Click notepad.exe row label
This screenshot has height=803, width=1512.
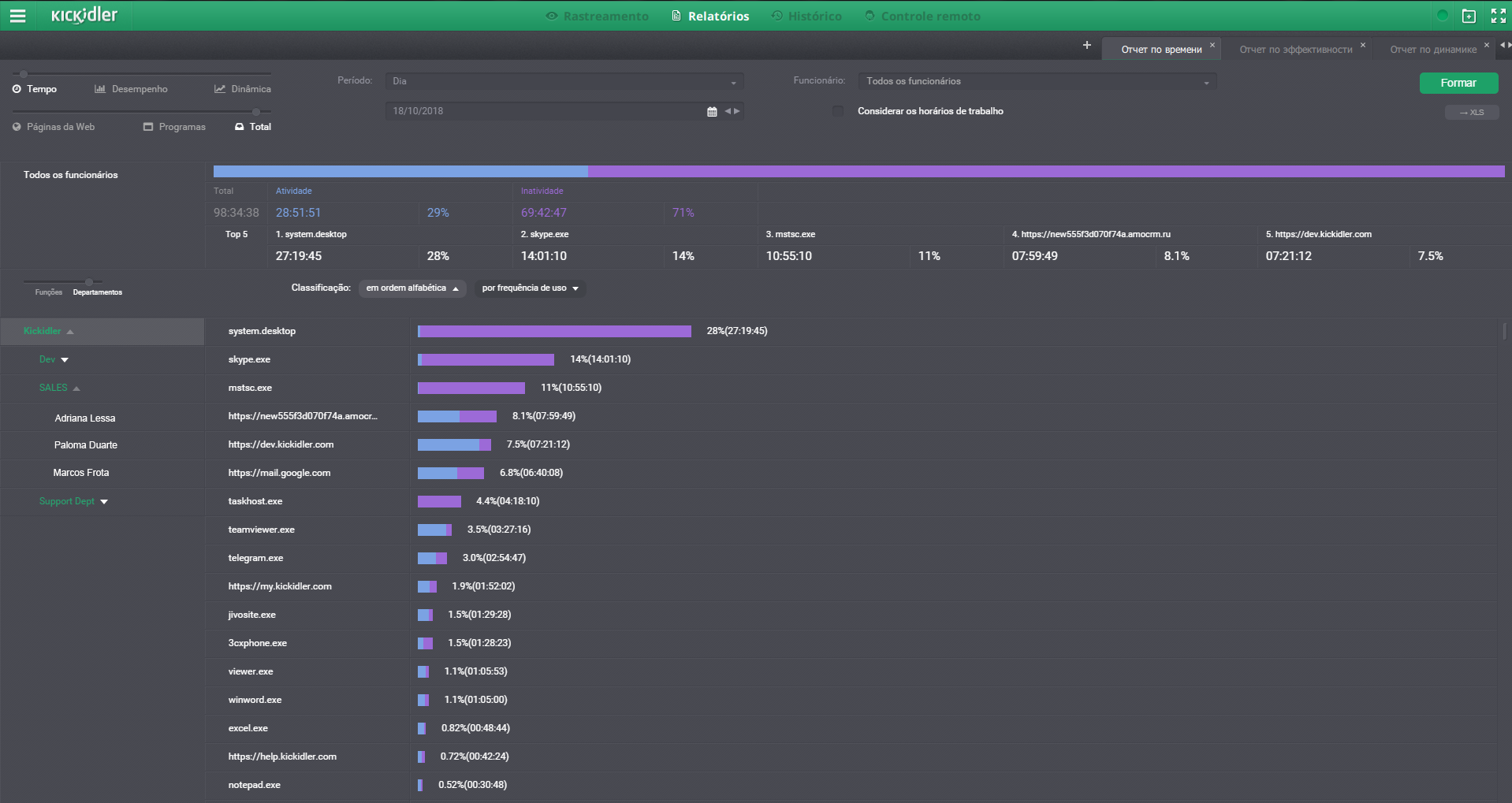click(x=255, y=786)
